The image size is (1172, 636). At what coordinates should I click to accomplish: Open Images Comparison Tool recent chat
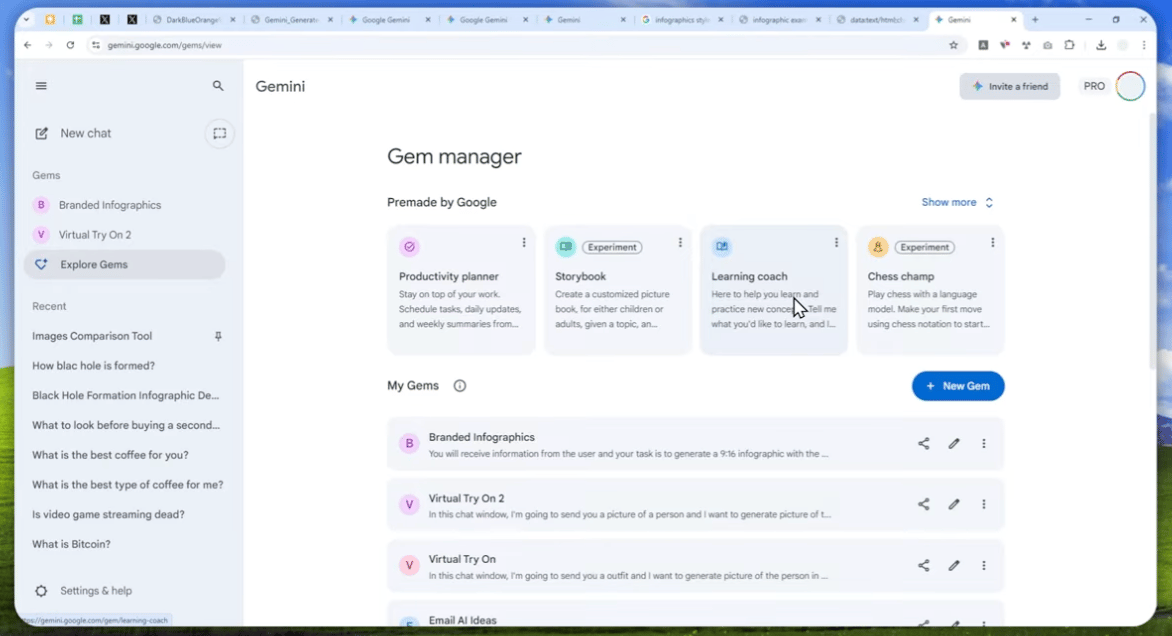pos(92,336)
